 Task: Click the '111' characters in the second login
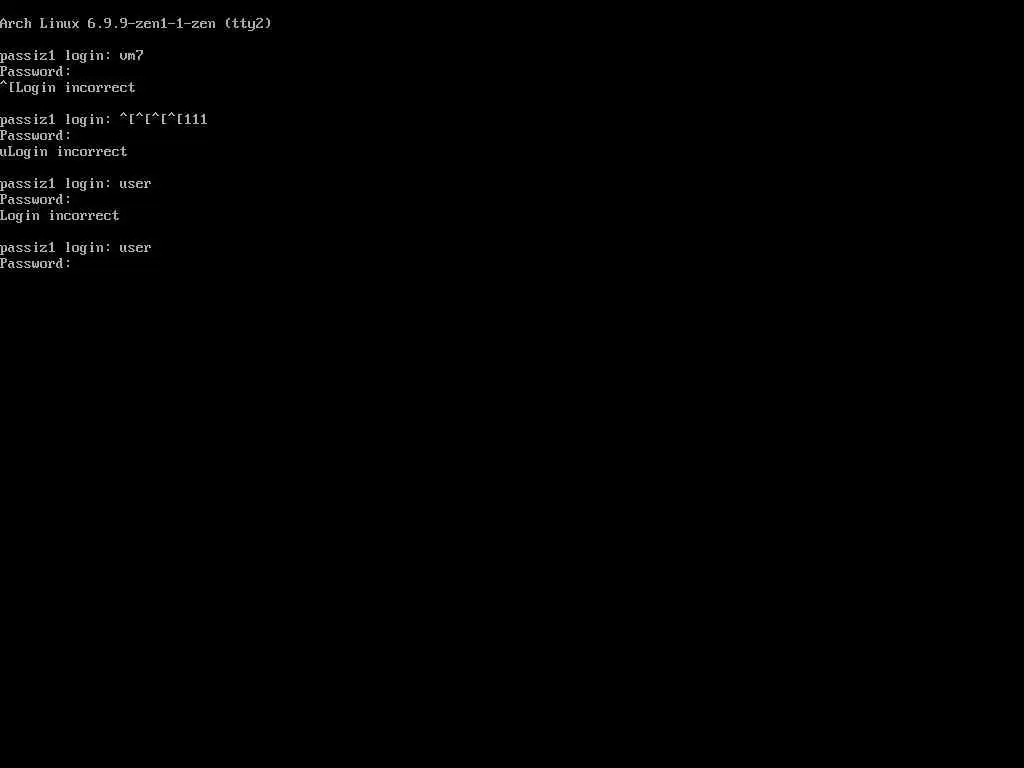coord(196,120)
